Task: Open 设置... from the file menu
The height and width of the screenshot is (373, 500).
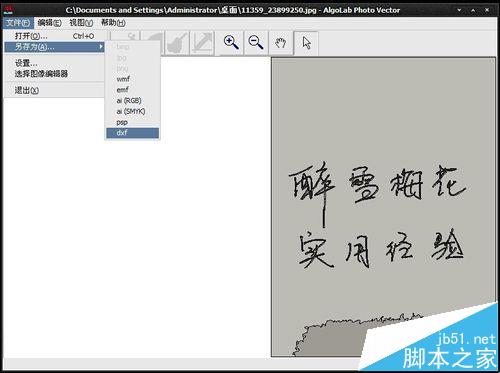Action: point(54,63)
